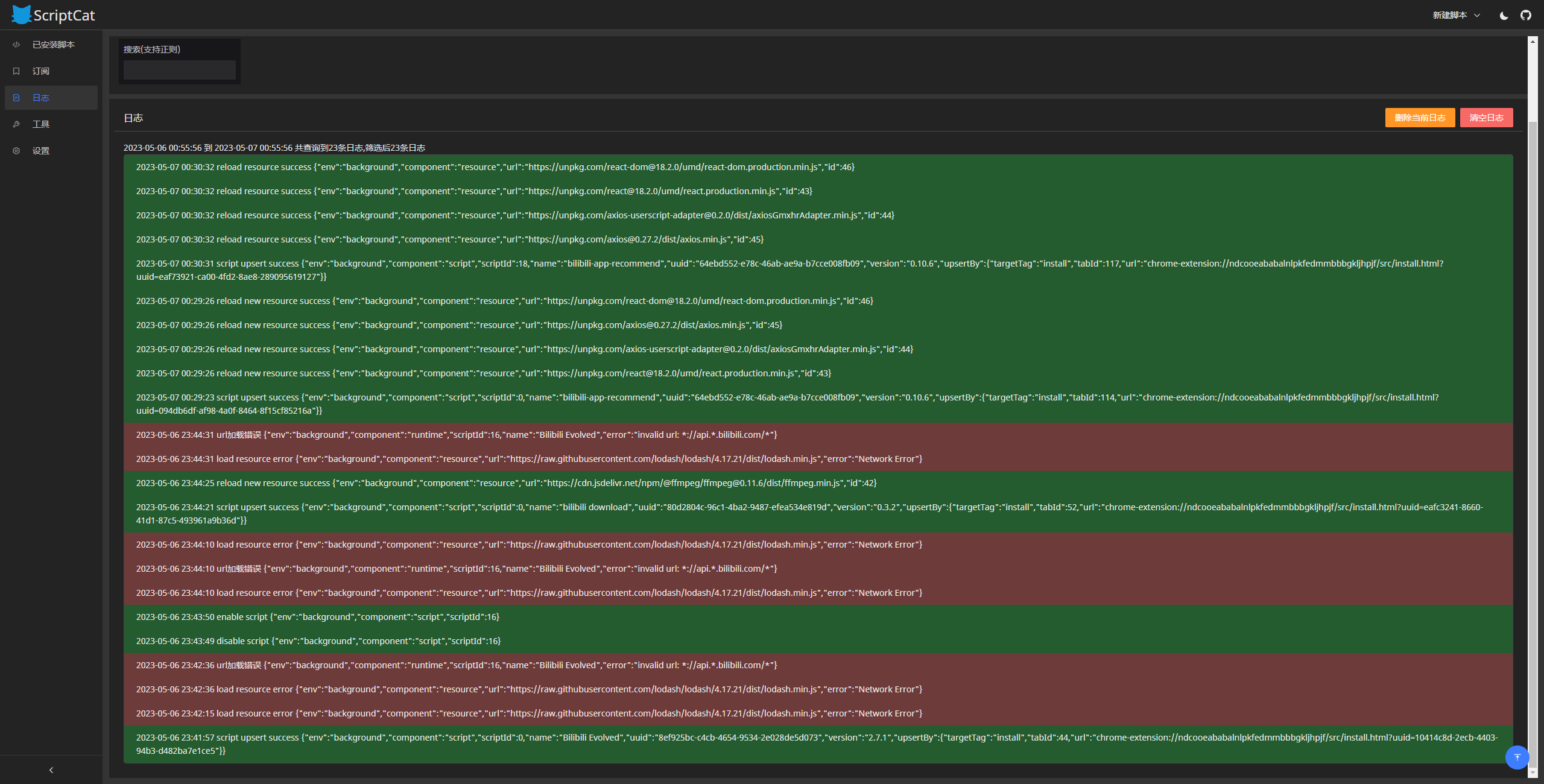
Task: Open the 设置 gear icon
Action: (16, 150)
